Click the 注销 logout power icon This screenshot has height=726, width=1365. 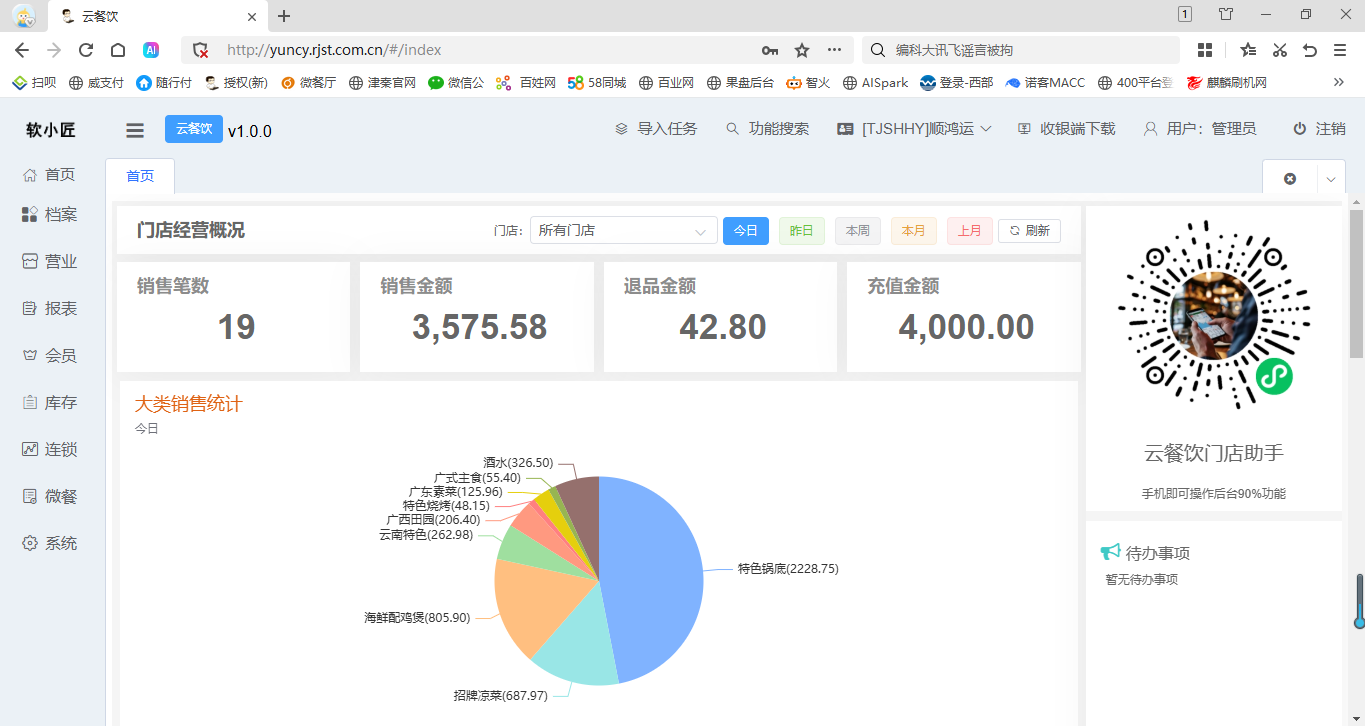(x=1300, y=129)
